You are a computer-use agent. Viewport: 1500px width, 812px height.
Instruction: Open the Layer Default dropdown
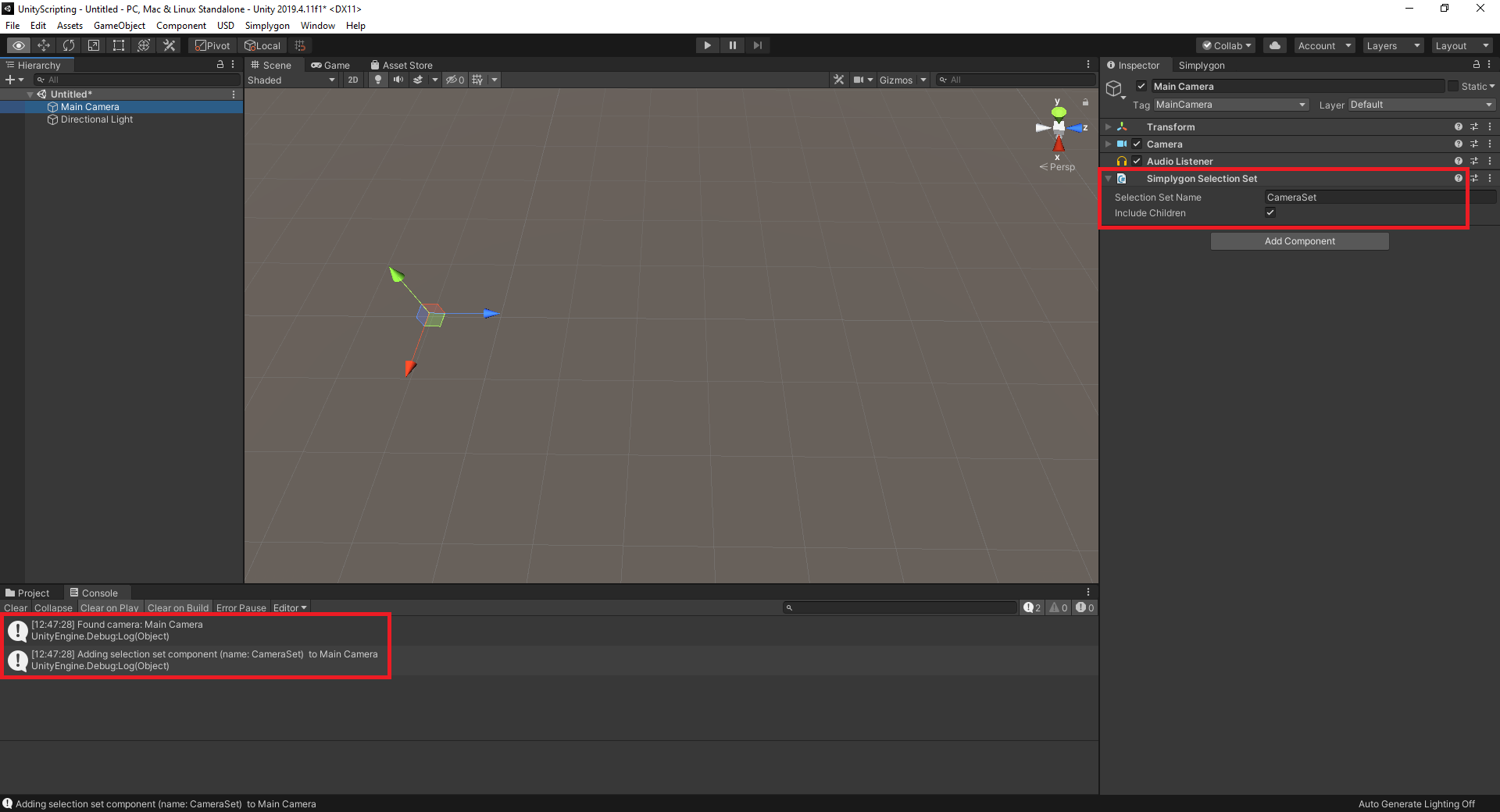coord(1421,105)
